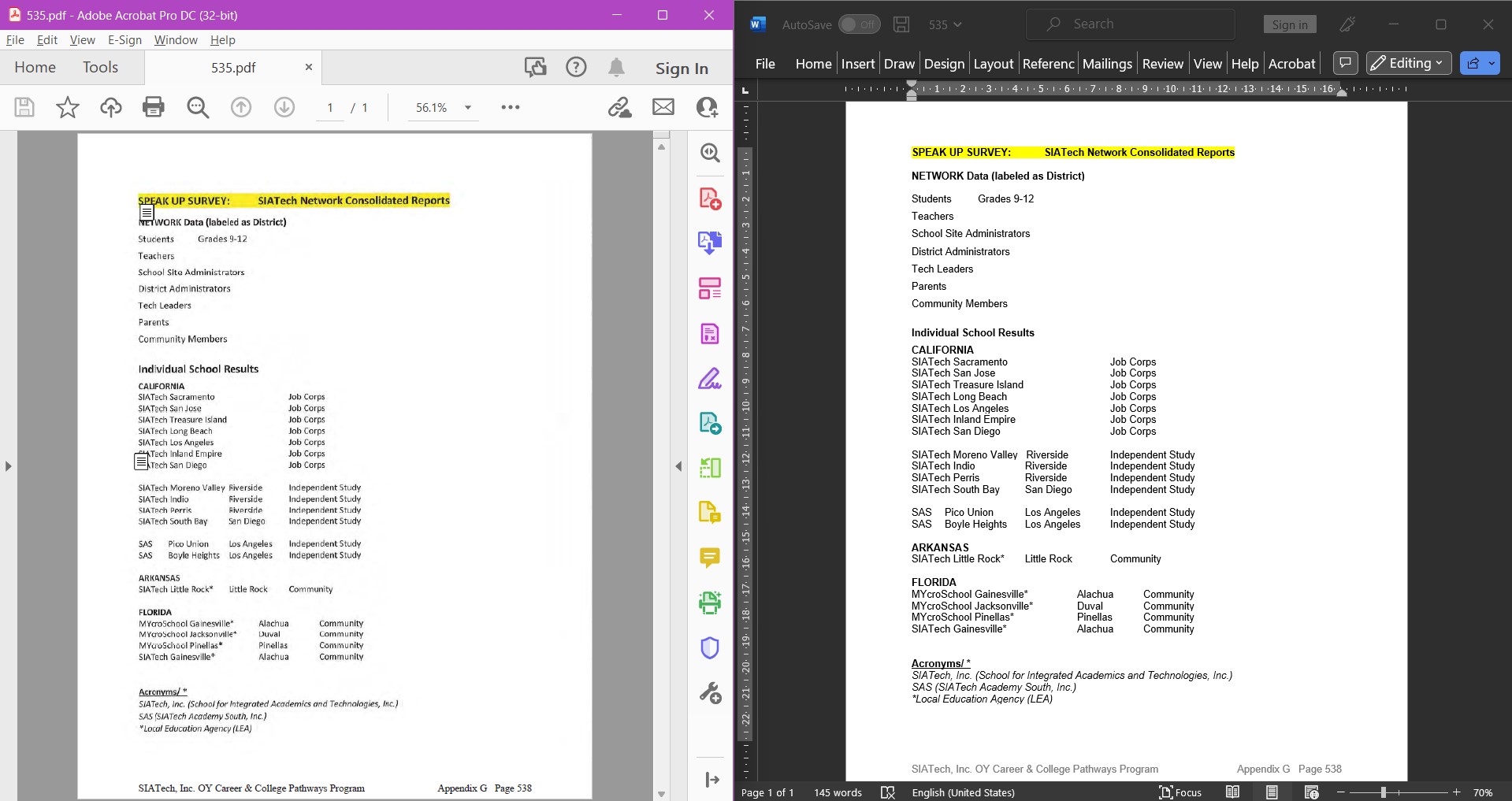Click the Sign in button in Word

tap(1290, 24)
